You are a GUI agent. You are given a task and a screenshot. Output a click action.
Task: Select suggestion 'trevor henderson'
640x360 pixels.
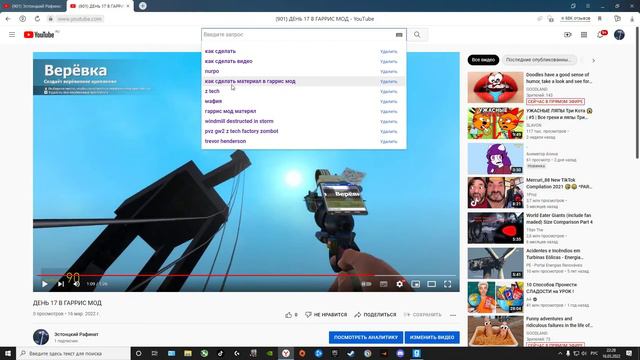(x=225, y=141)
